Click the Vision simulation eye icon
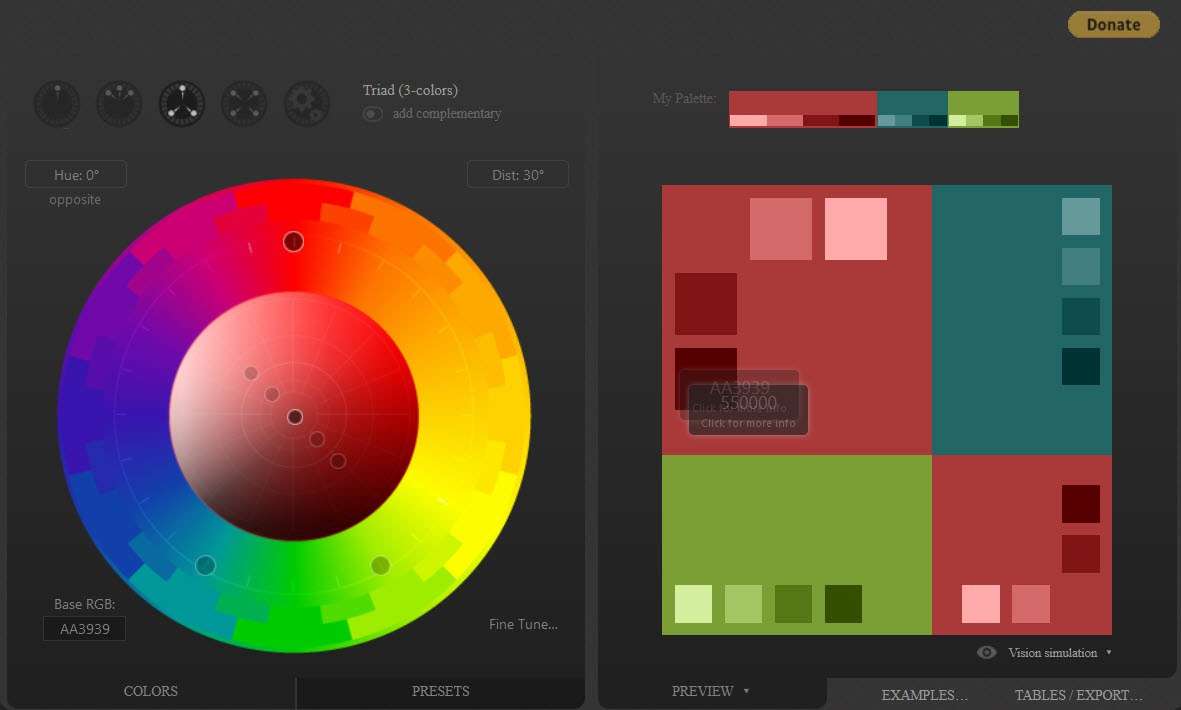Viewport: 1181px width, 710px height. 986,652
